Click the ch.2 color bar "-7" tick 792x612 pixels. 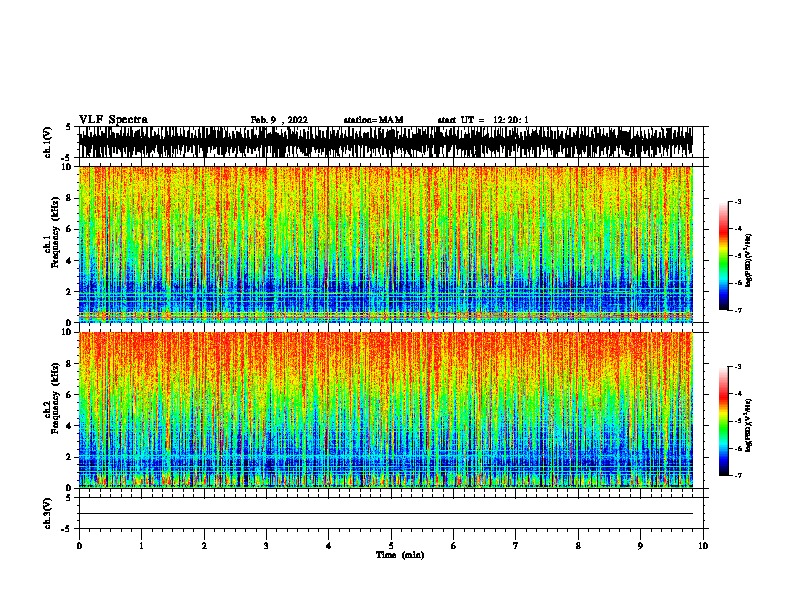tap(738, 476)
